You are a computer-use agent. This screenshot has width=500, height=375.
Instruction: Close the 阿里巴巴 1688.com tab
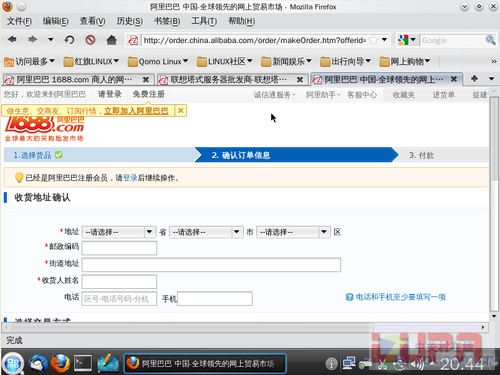coord(146,80)
